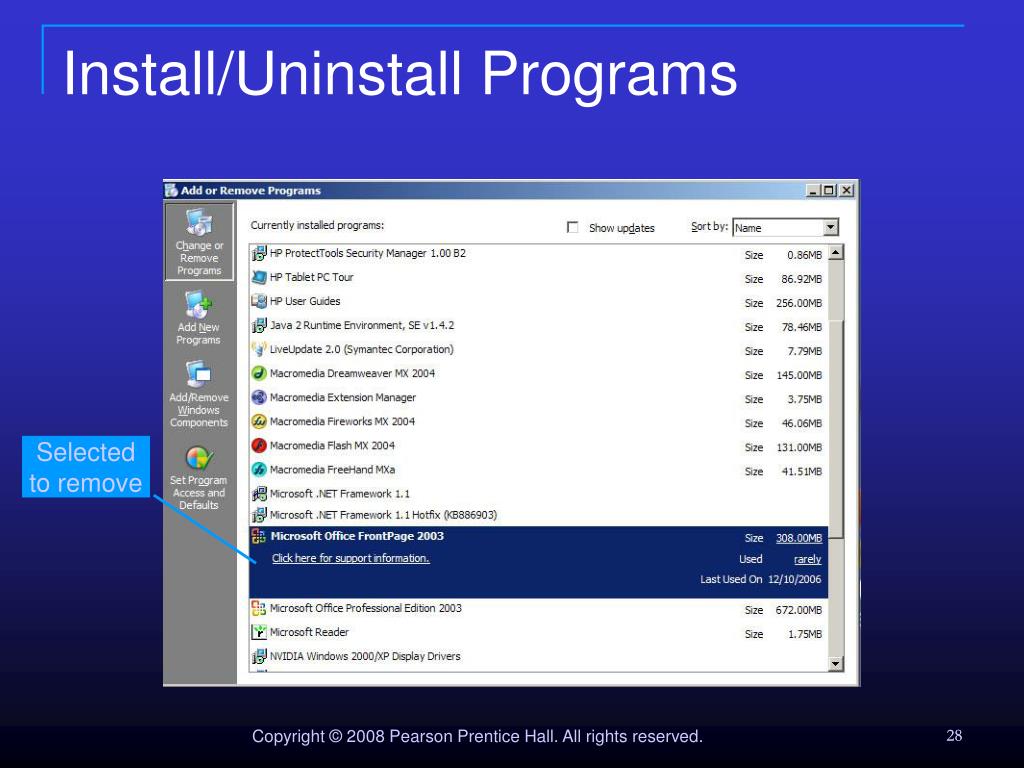
Task: Click HP ProtectTools Security Manager icon
Action: (259, 253)
